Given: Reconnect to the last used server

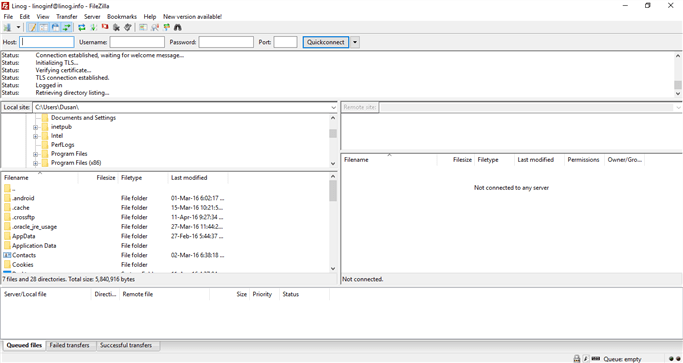Looking at the screenshot, I should pos(128,27).
